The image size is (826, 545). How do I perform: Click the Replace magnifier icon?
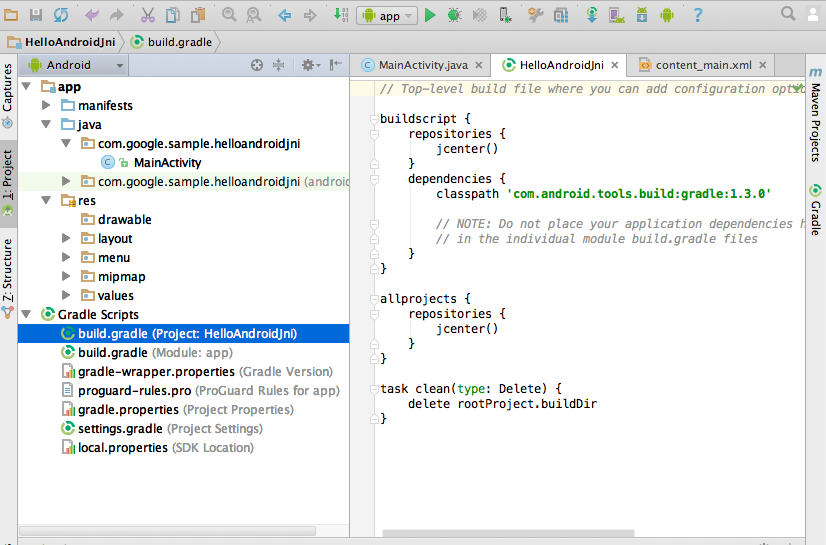pos(254,15)
